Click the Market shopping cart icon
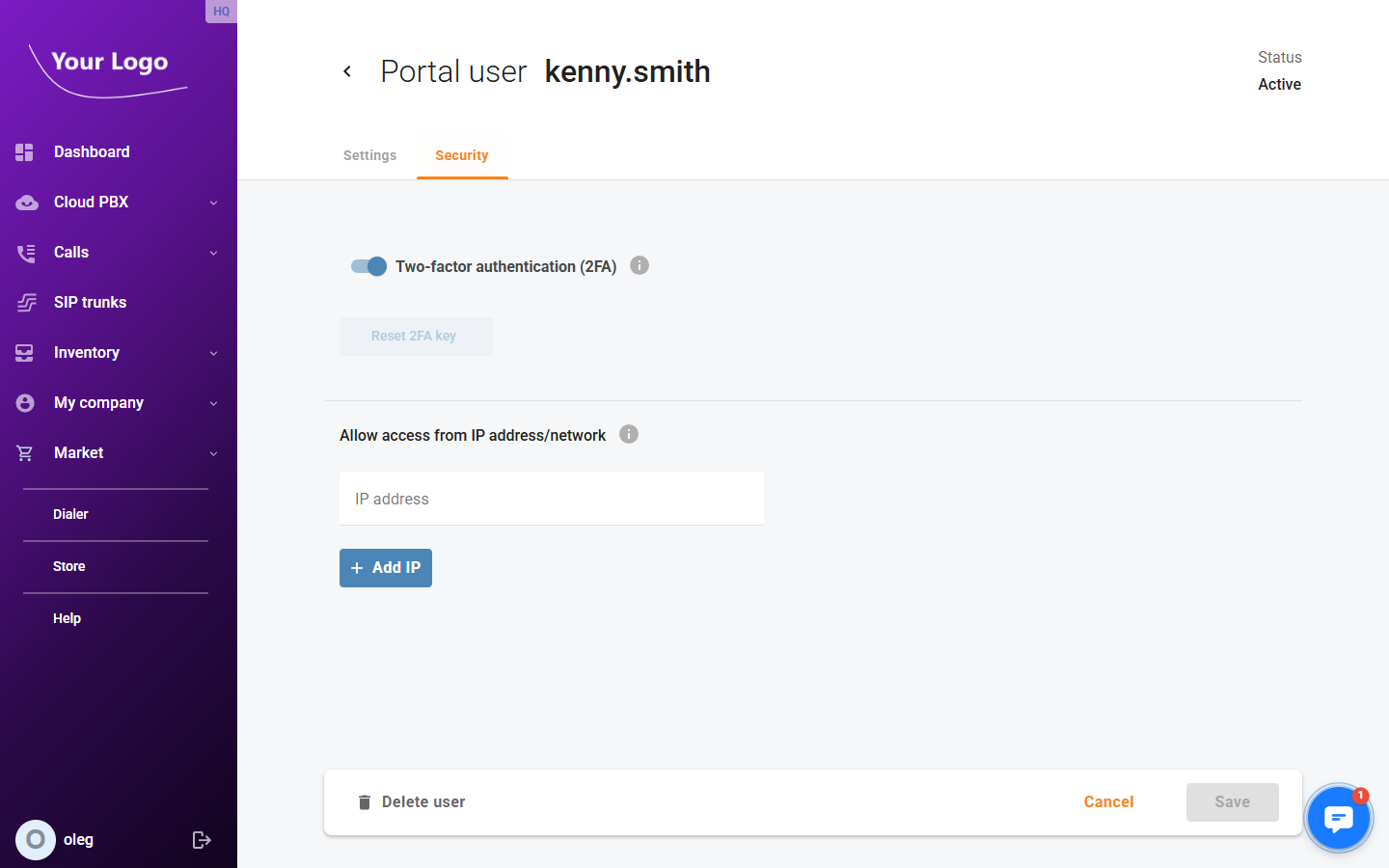The width and height of the screenshot is (1389, 868). pos(25,452)
